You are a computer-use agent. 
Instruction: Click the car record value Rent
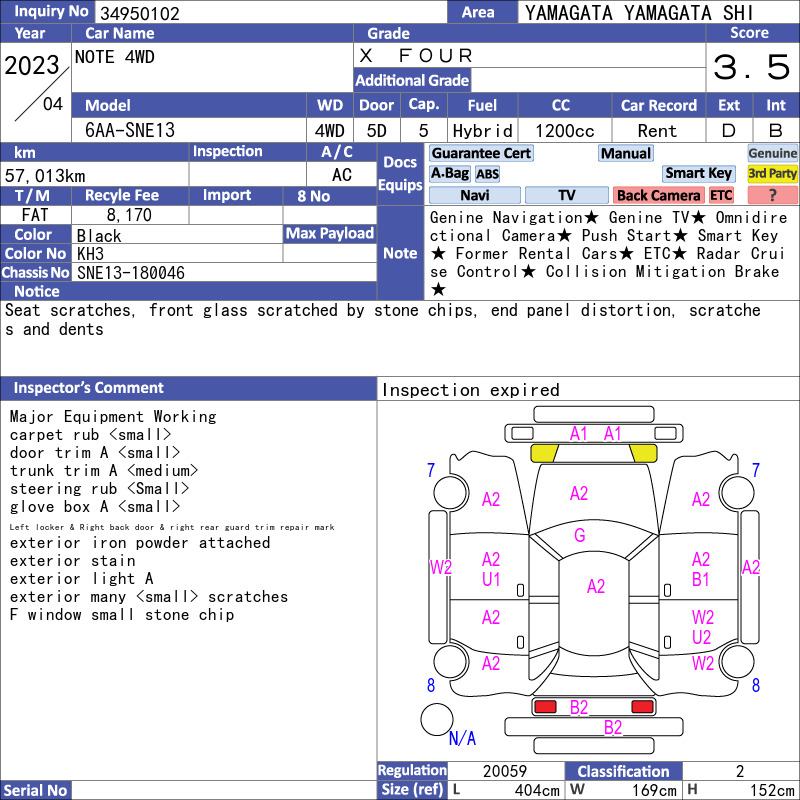tap(657, 131)
